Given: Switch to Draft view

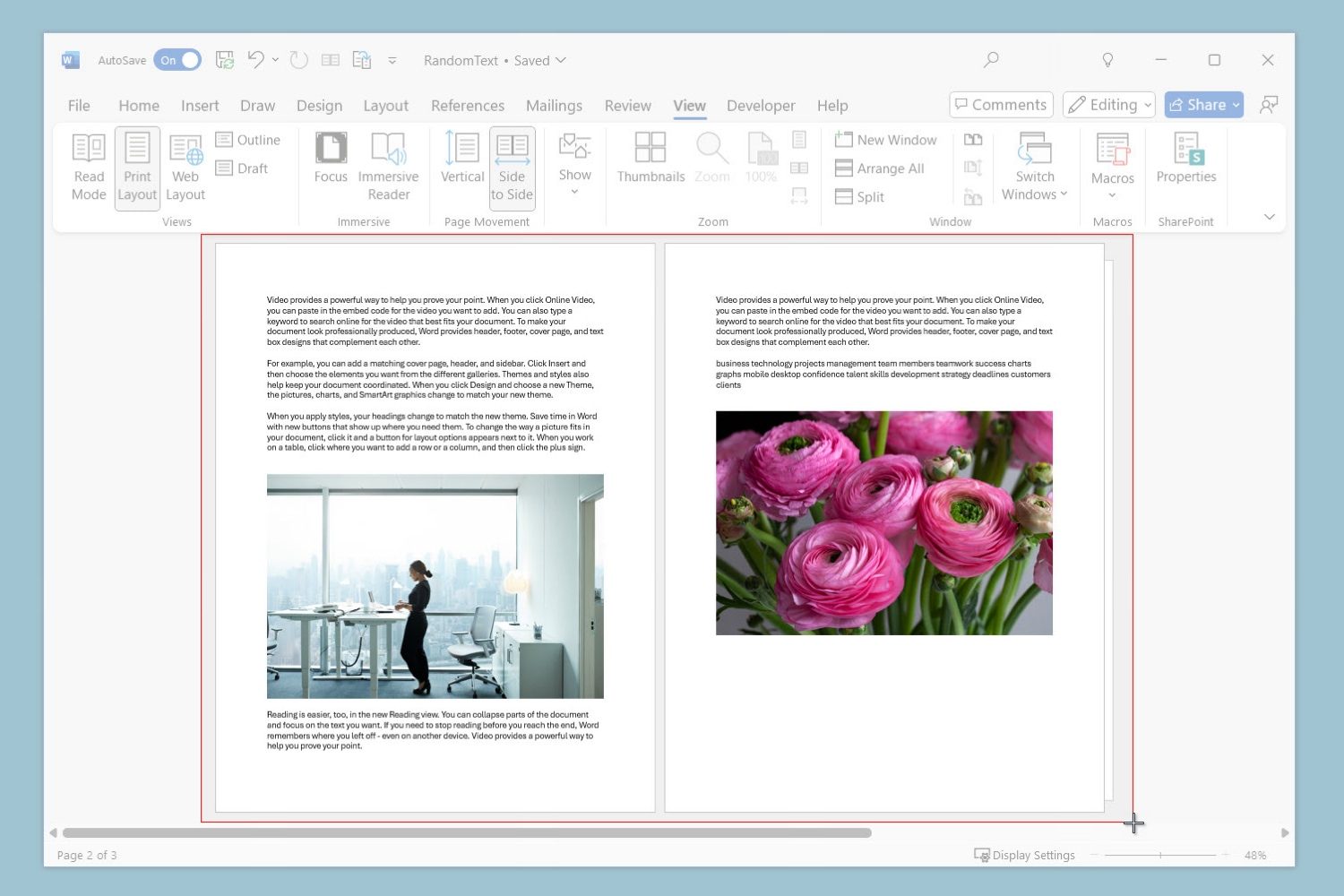Looking at the screenshot, I should coord(243,168).
